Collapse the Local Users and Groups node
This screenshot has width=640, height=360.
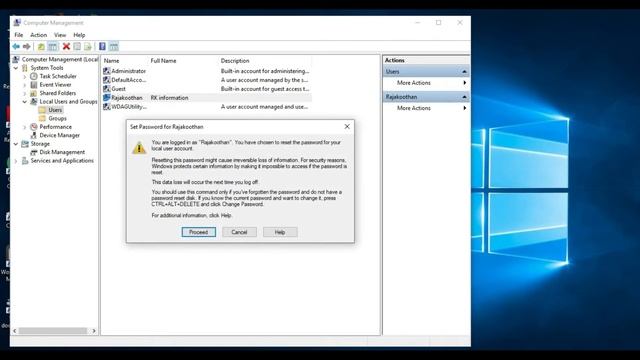24,102
